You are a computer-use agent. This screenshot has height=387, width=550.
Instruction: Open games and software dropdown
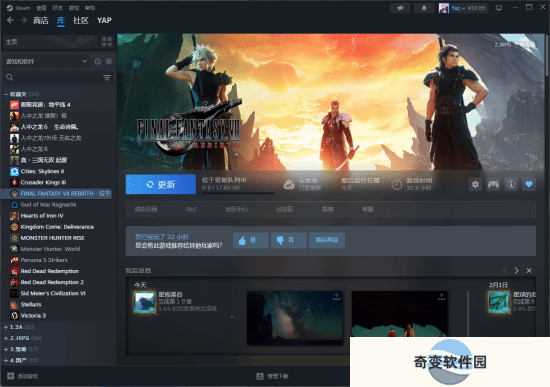click(46, 61)
